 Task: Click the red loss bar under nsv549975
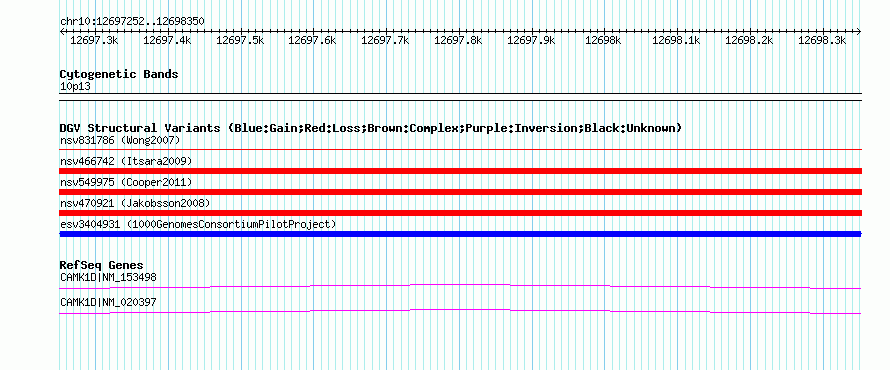click(x=460, y=192)
